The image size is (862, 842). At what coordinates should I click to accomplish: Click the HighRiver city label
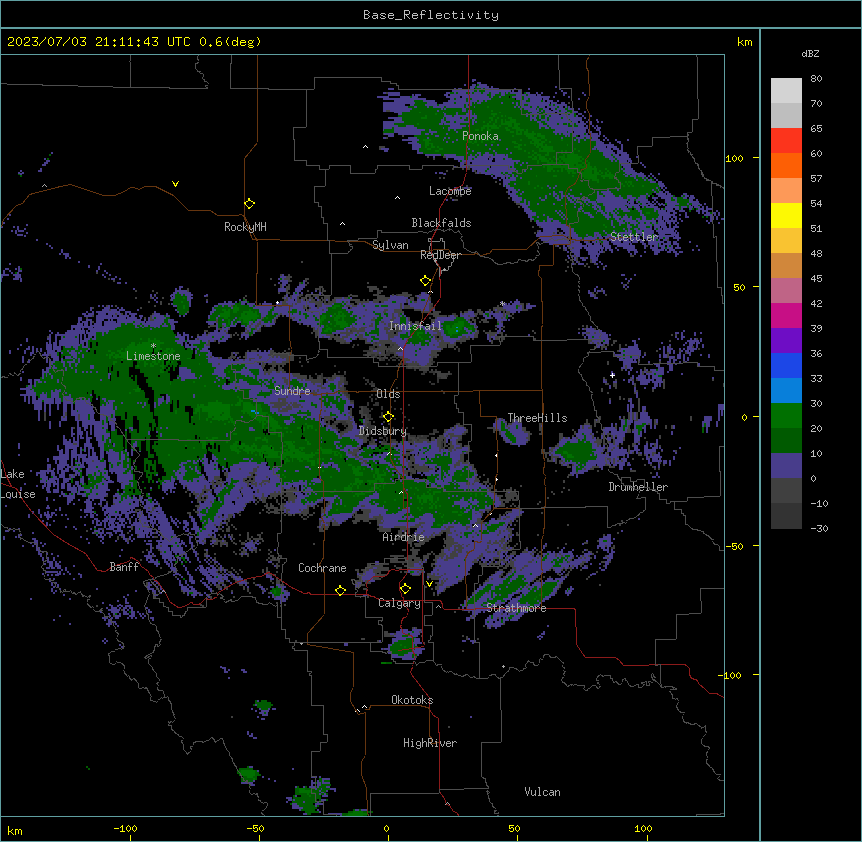430,743
